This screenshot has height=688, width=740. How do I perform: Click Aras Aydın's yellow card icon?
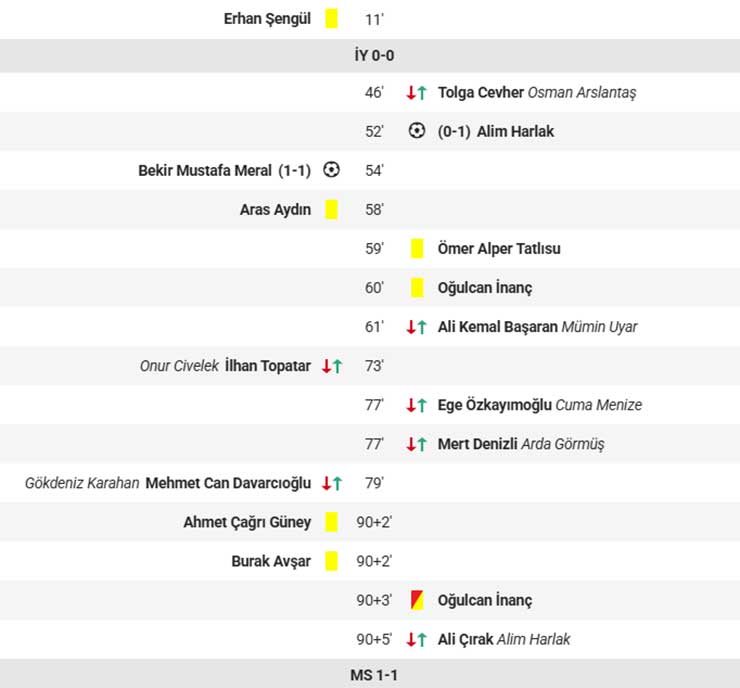tap(332, 210)
